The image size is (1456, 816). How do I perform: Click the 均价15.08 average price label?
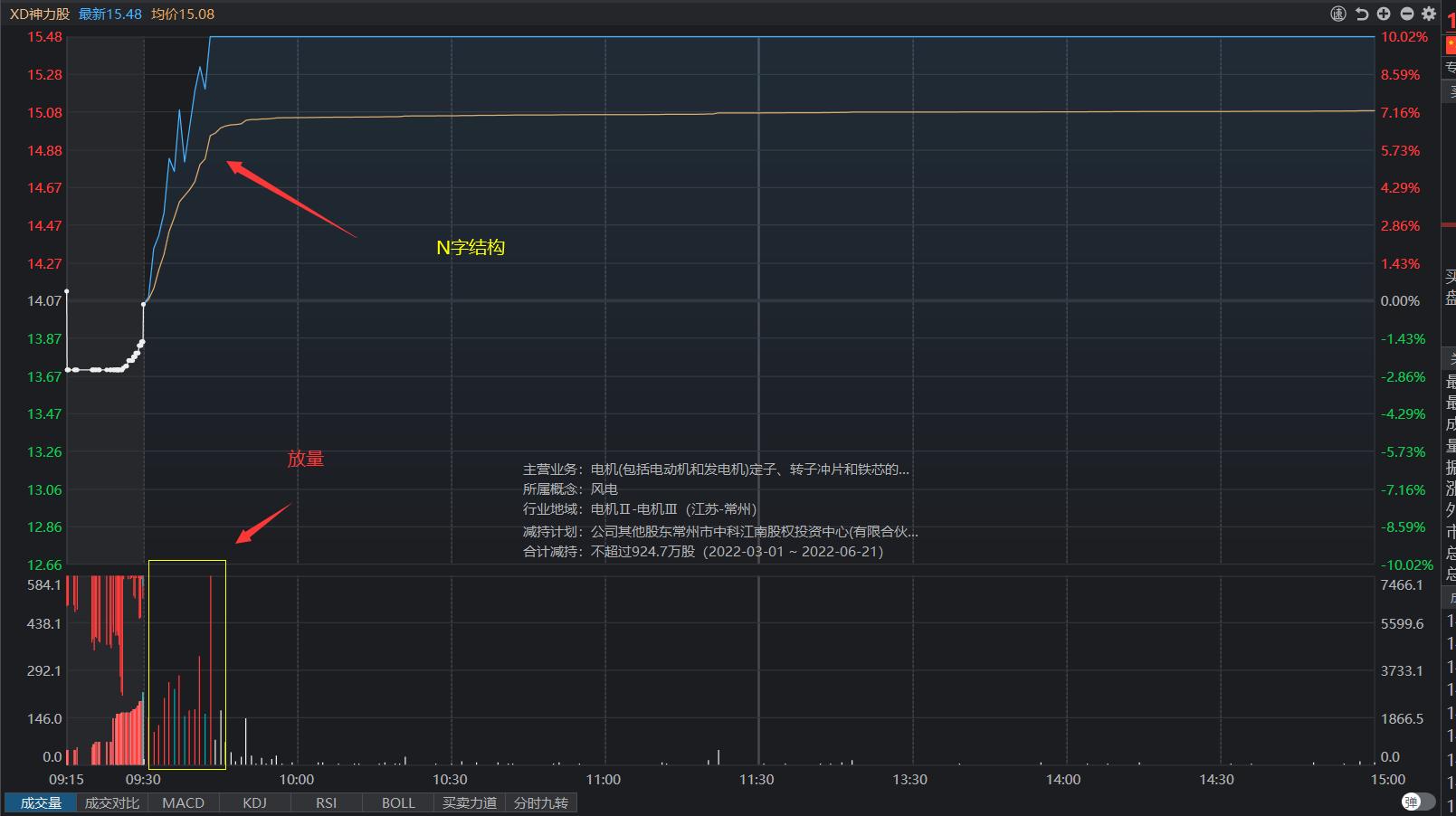tap(183, 14)
